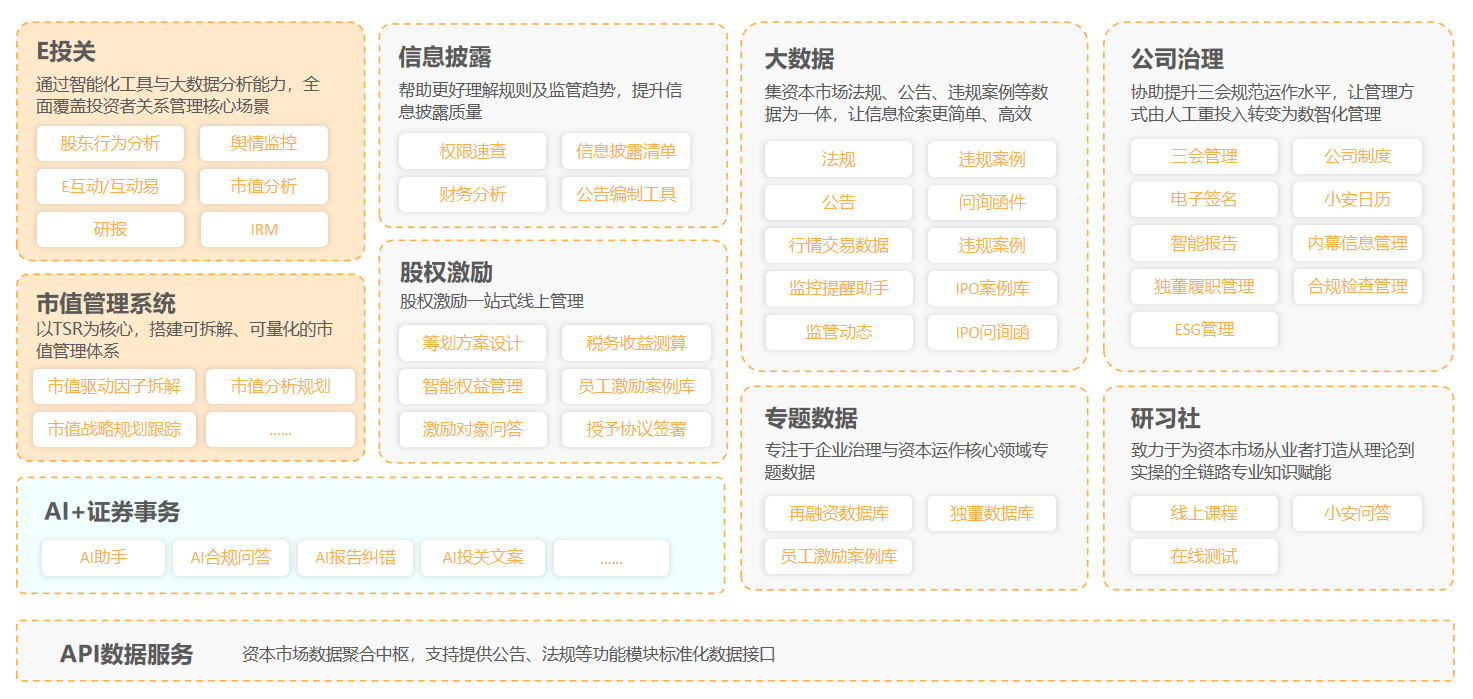Open 三会管理 under 公司治理

tap(1204, 156)
